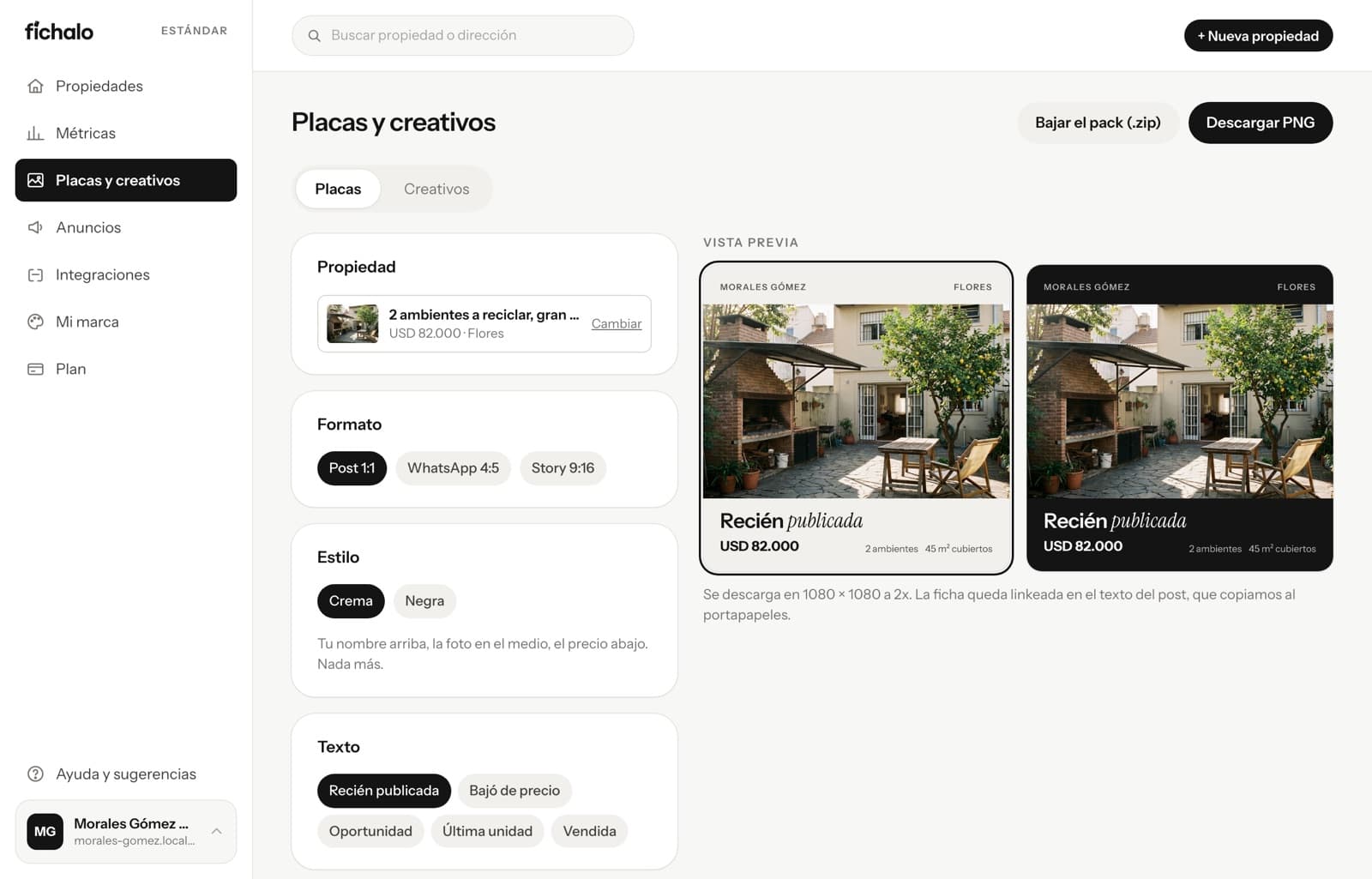Open Ayuda y sugerencias
Viewport: 1372px width, 879px height.
tap(126, 774)
